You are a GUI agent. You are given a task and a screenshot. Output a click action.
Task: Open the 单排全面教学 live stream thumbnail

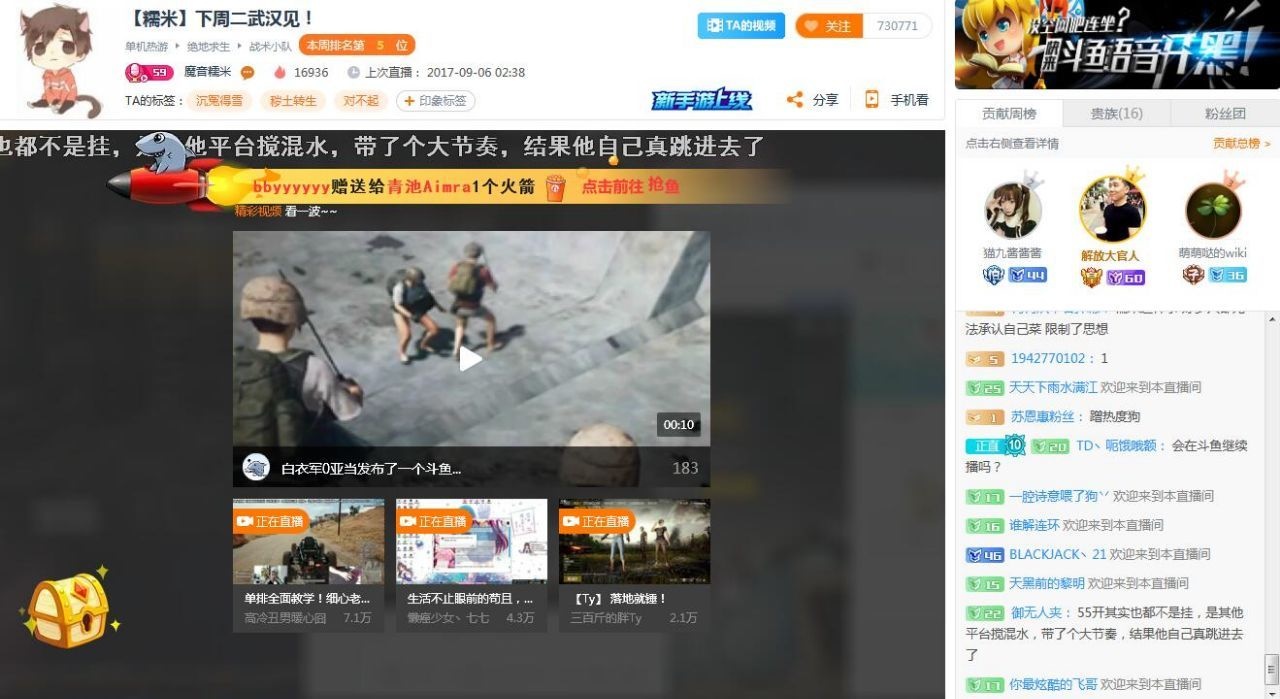pos(308,541)
